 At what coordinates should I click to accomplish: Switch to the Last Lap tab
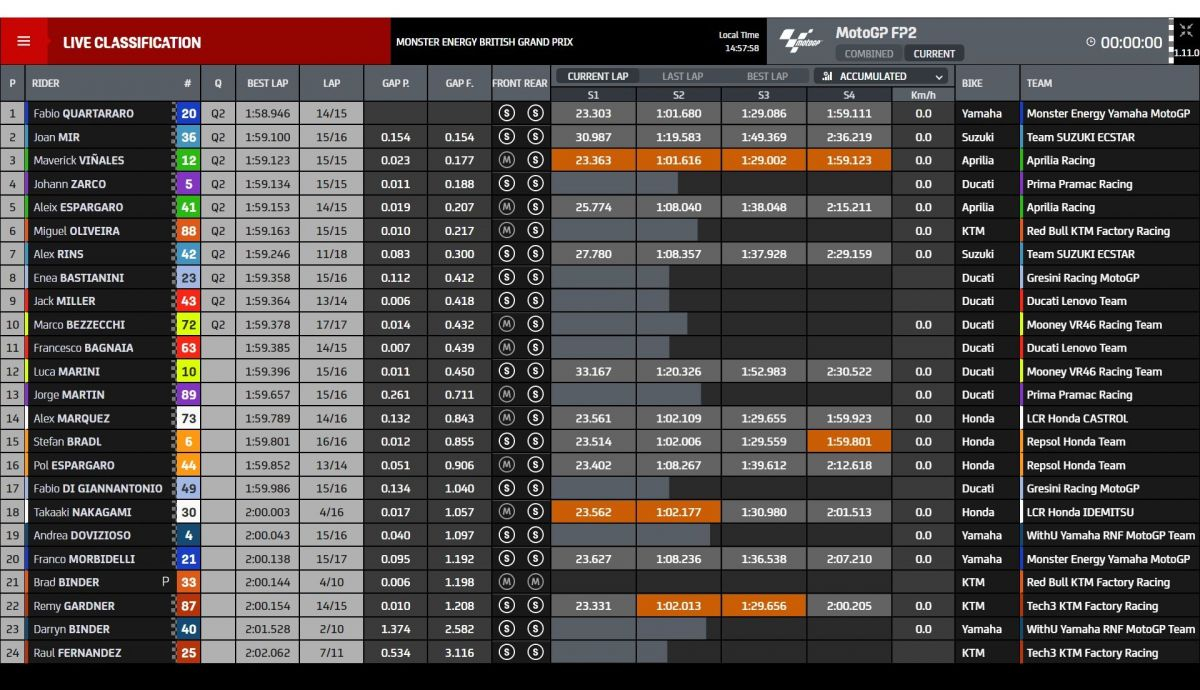pos(682,76)
